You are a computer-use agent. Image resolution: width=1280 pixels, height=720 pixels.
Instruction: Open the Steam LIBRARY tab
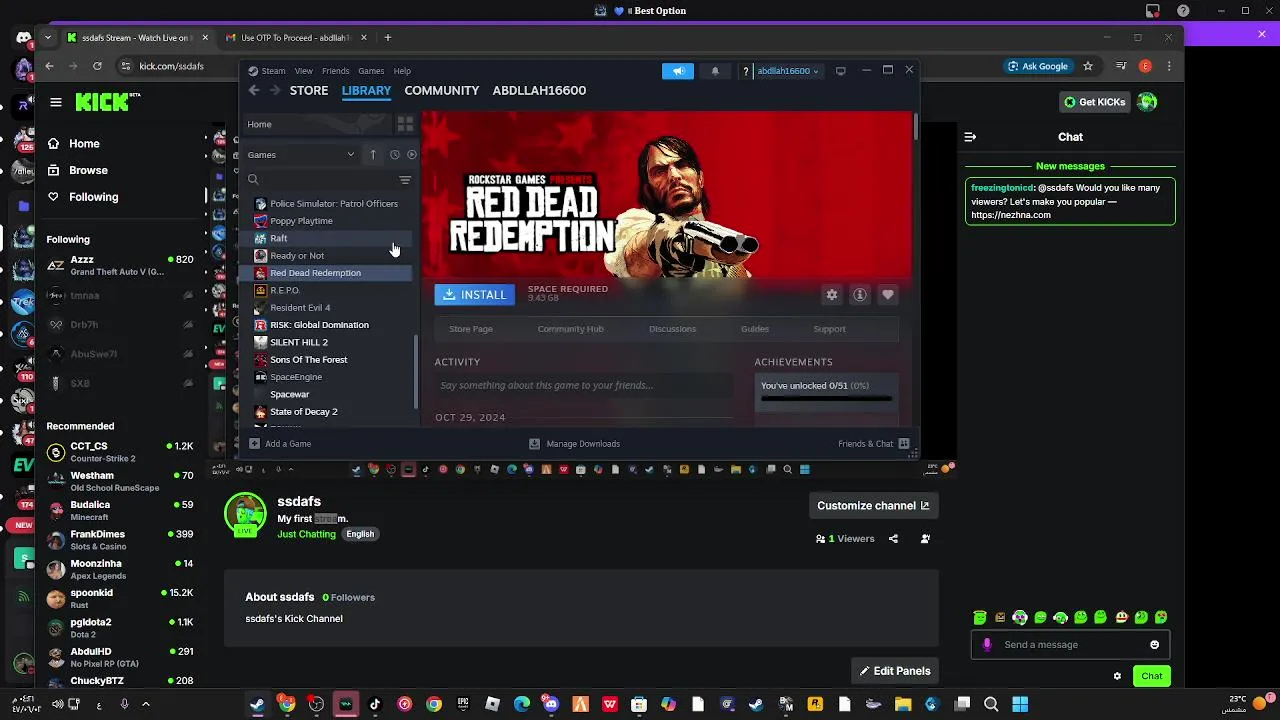(366, 90)
